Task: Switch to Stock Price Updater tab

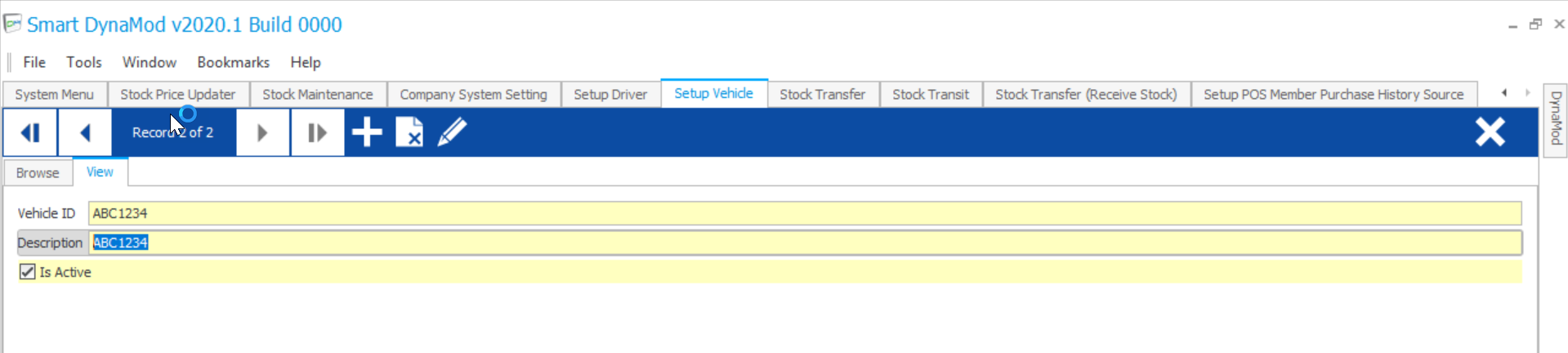Action: pyautogui.click(x=178, y=95)
